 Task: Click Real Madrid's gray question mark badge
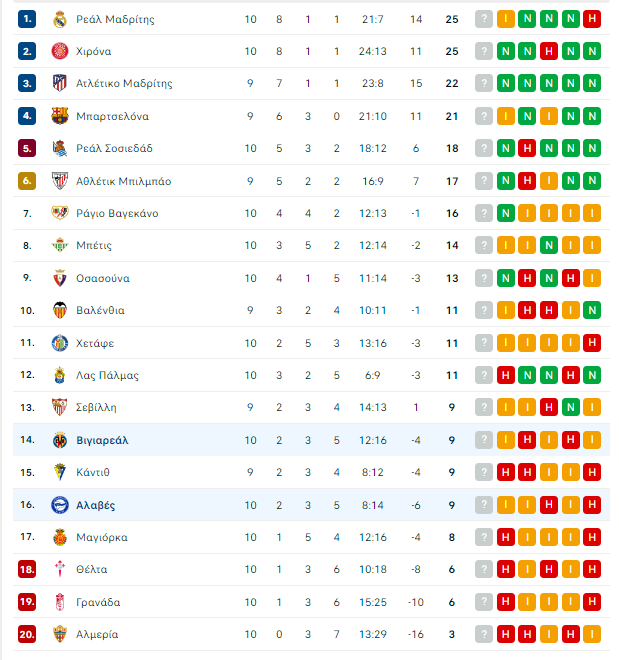[x=484, y=19]
